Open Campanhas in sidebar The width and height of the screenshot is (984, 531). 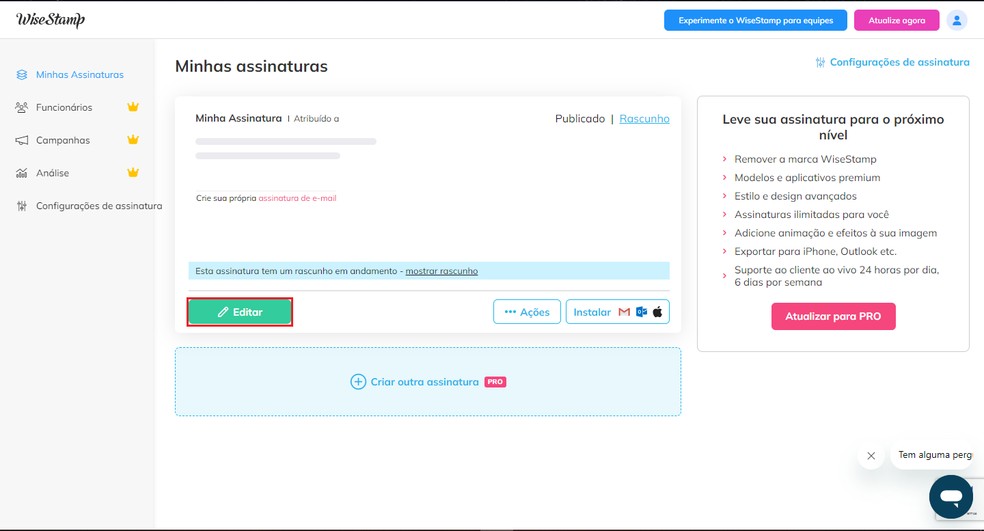(63, 140)
